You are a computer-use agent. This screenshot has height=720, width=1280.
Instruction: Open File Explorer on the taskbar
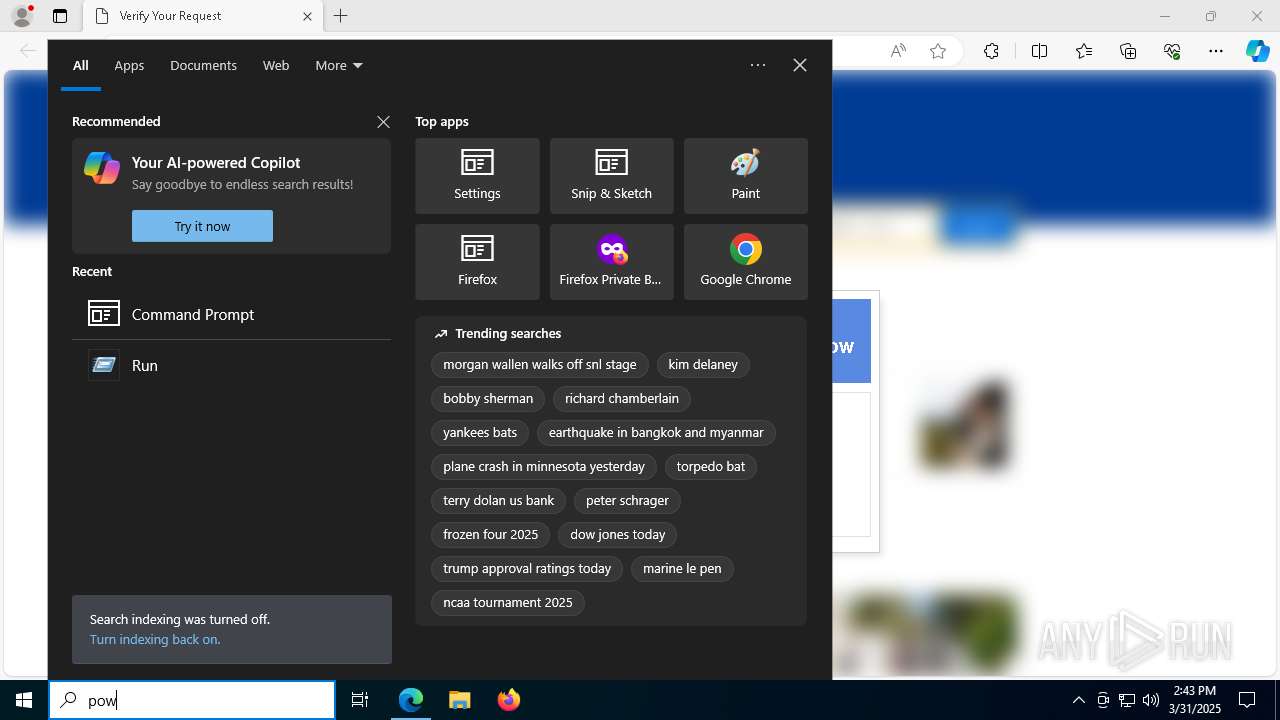[459, 700]
